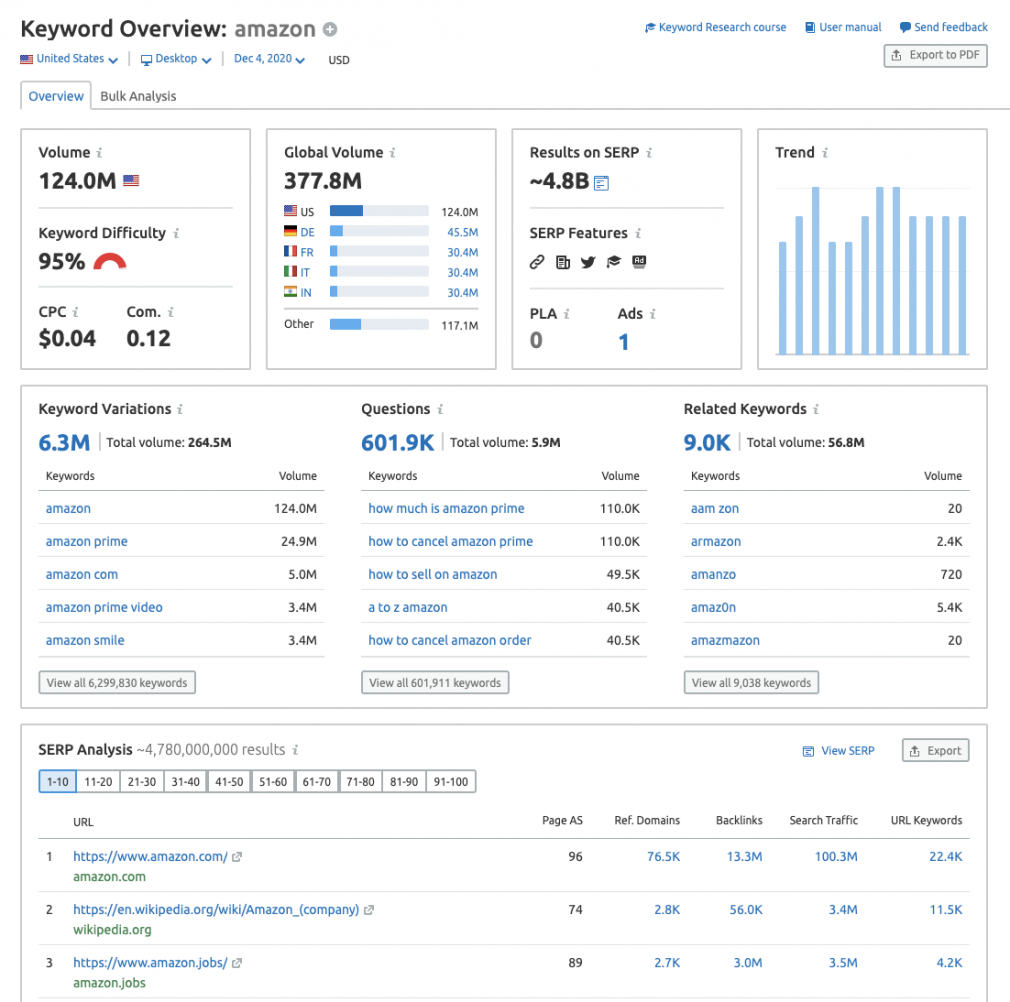
Task: Open the Desktop device dropdown
Action: click(176, 59)
